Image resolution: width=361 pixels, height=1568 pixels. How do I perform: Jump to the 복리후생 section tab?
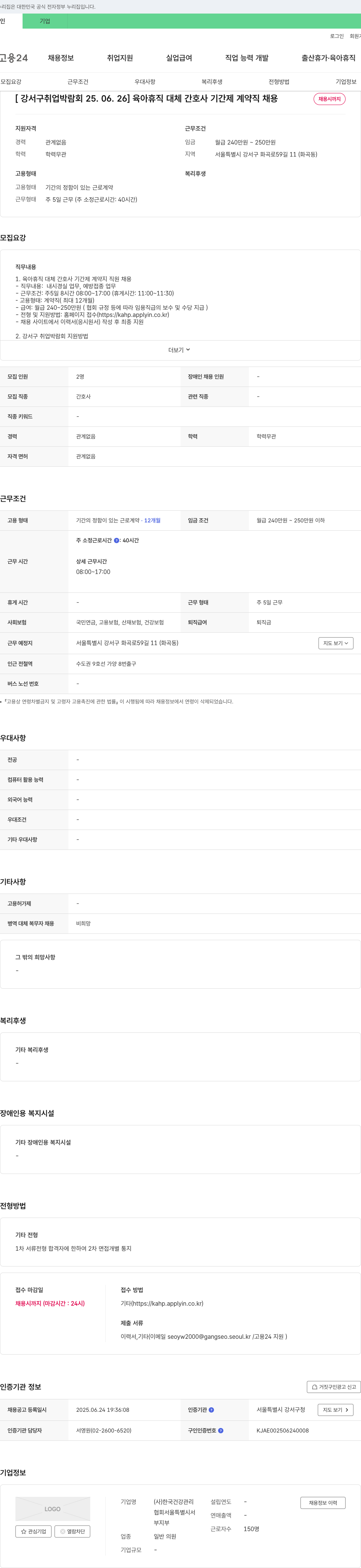point(211,82)
